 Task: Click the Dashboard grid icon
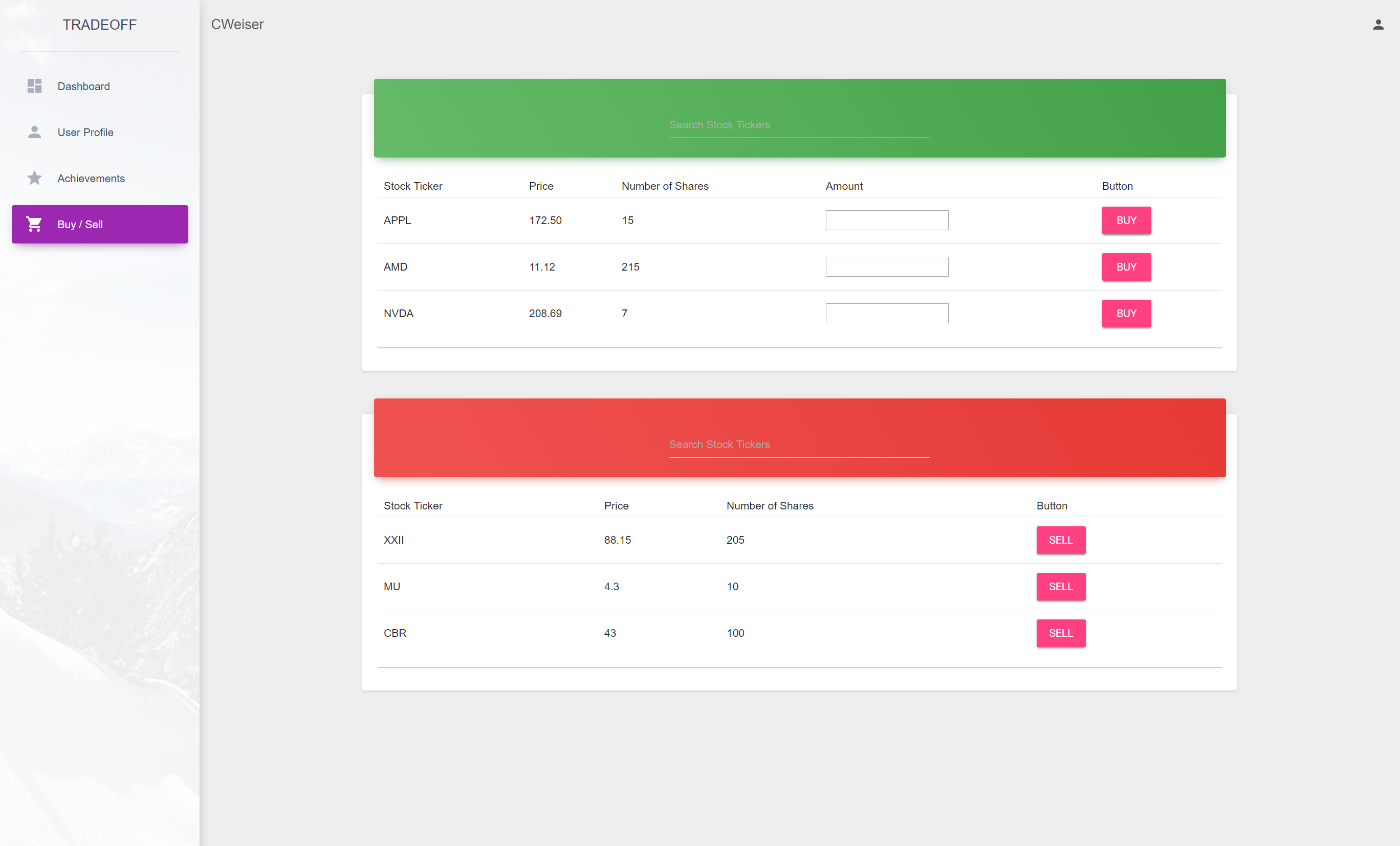(35, 86)
